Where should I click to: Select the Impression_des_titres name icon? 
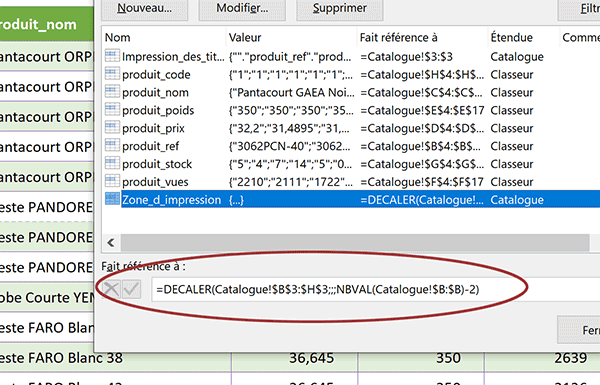click(x=112, y=56)
